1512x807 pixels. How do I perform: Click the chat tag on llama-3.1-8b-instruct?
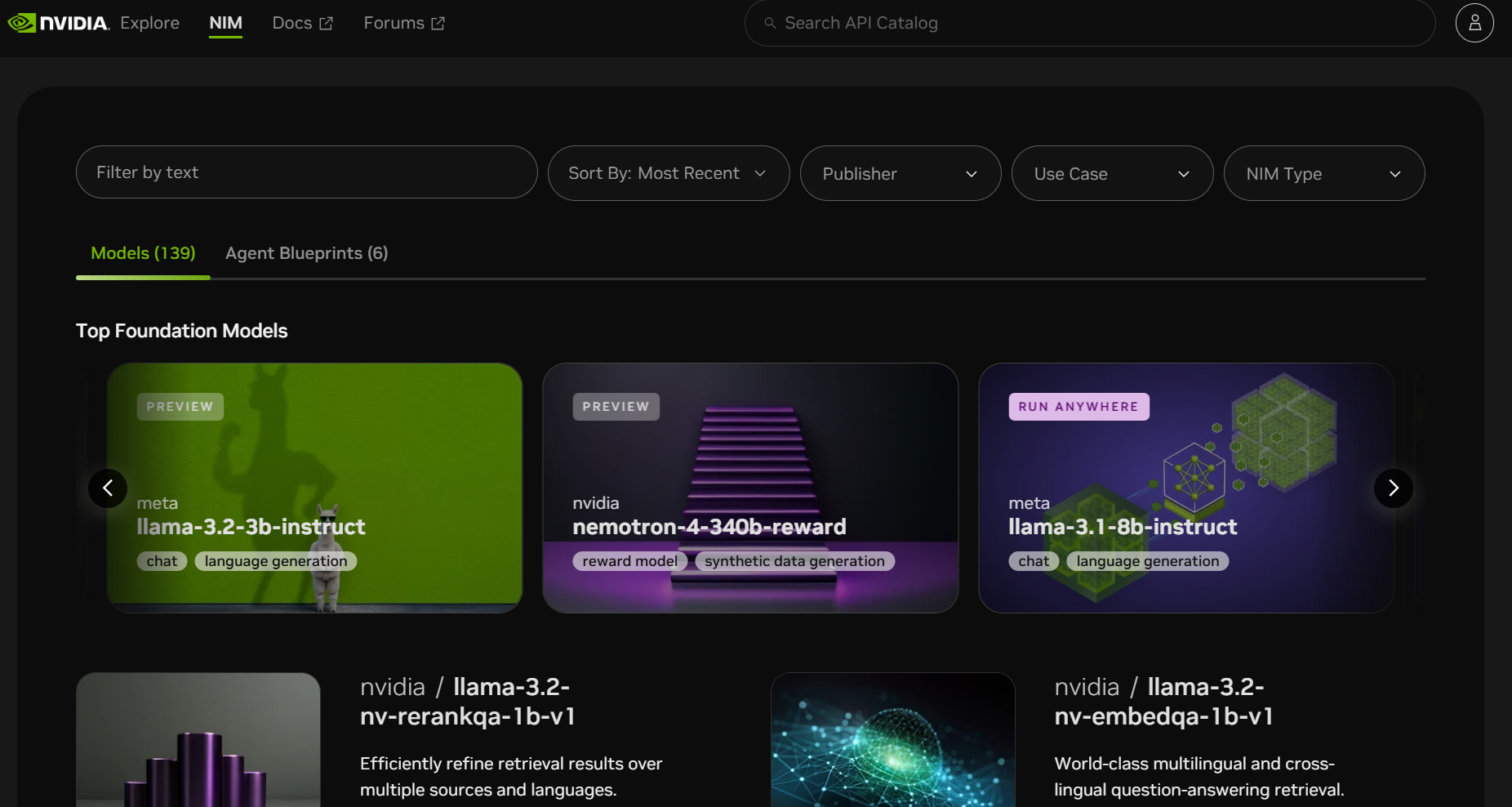tap(1034, 561)
